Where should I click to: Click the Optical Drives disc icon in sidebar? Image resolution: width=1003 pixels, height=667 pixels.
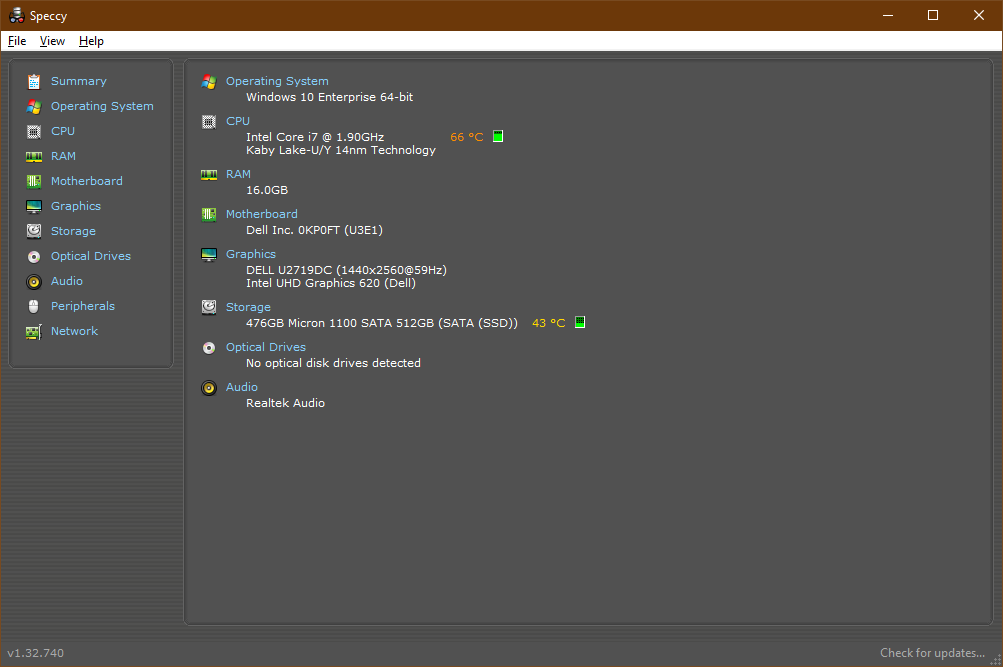(34, 256)
